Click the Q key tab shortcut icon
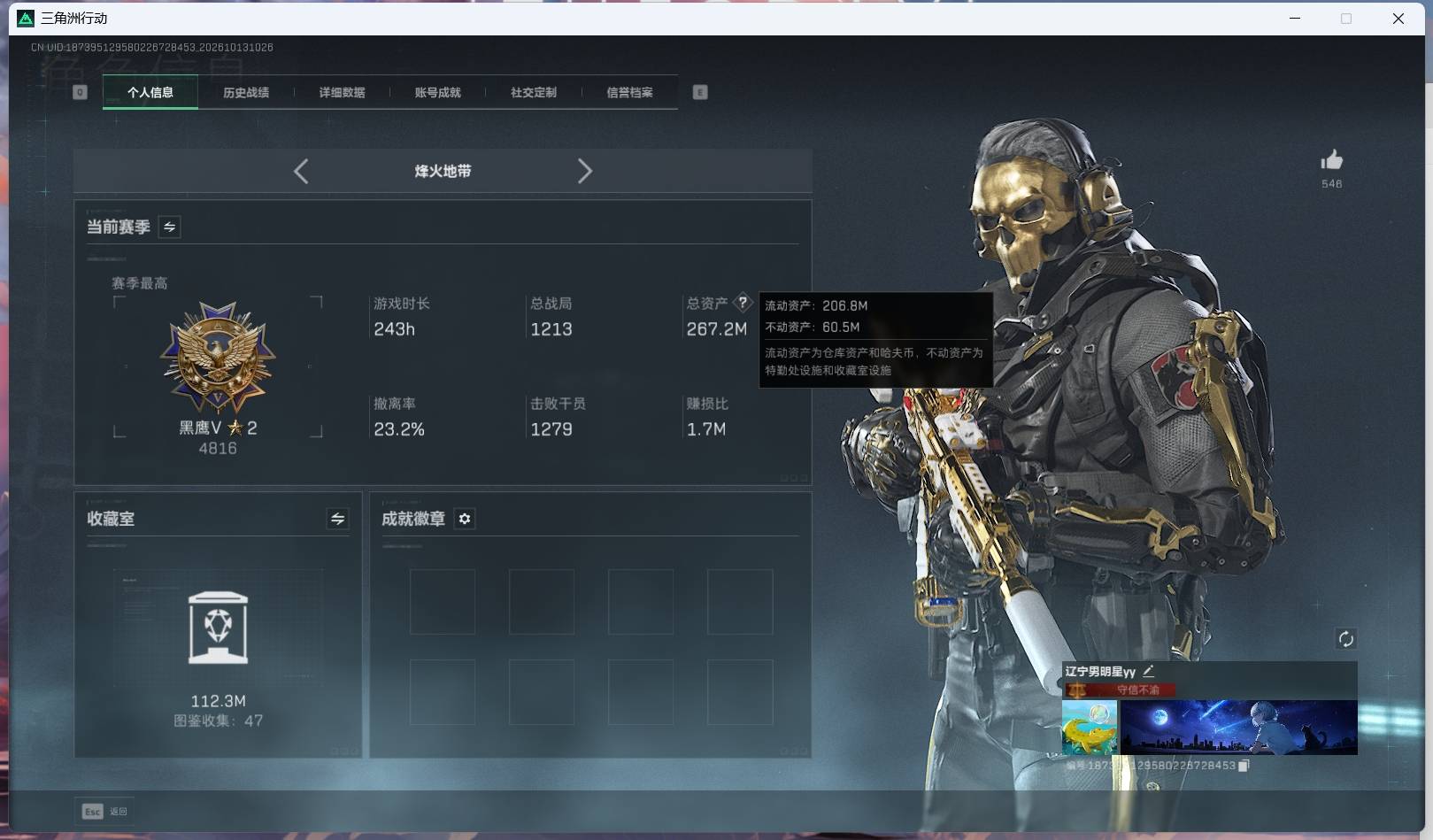Viewport: 1433px width, 840px height. (x=80, y=92)
